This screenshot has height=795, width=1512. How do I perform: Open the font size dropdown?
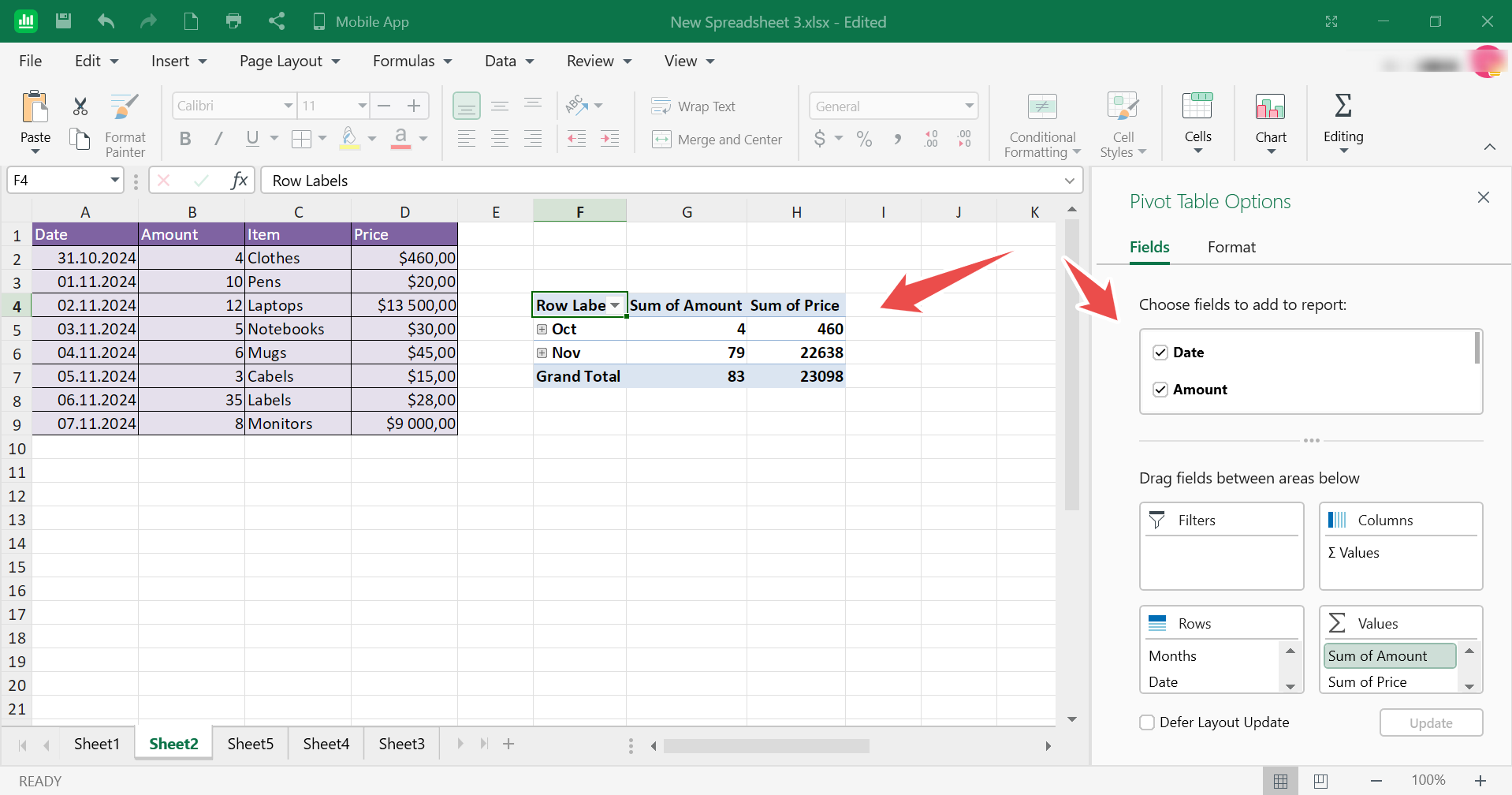[x=362, y=106]
